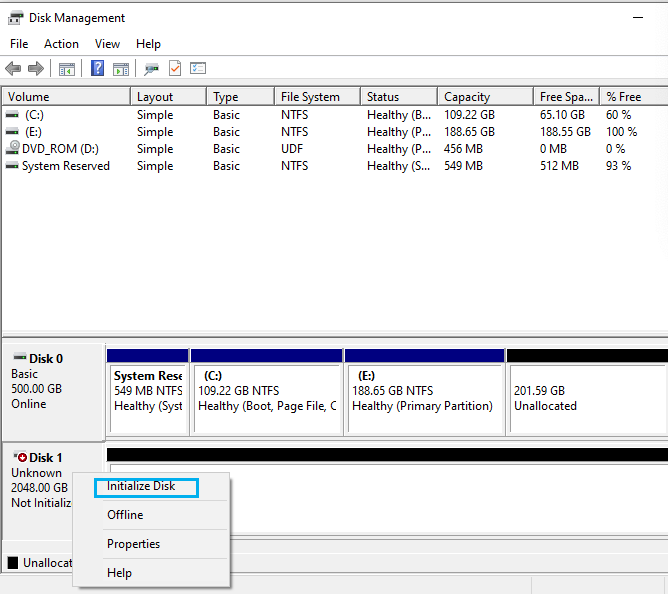
Task: Click the Back arrow toolbar icon
Action: (13, 68)
